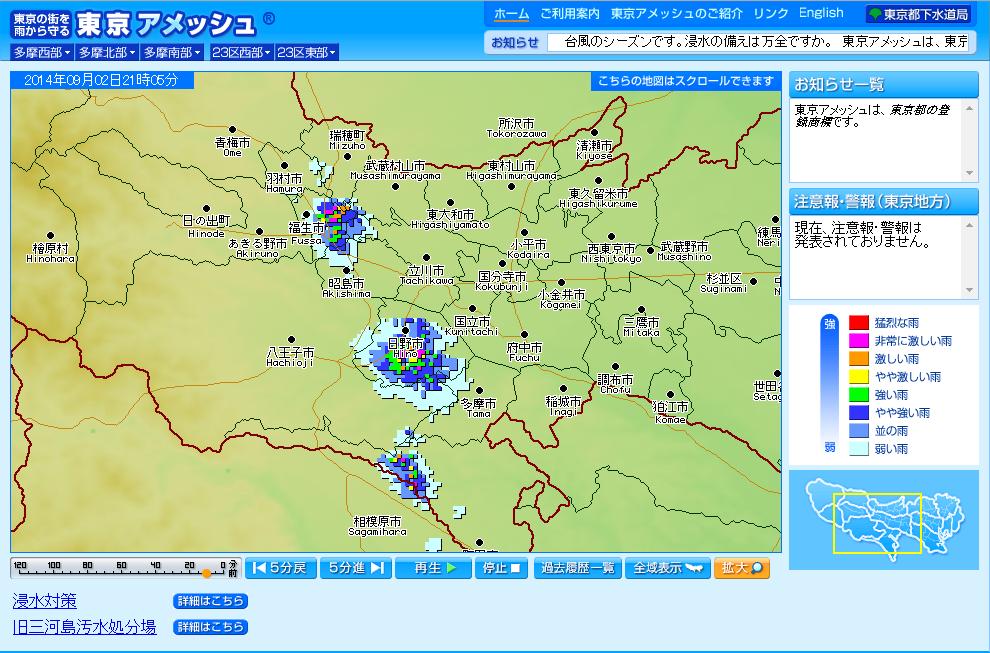The image size is (990, 653).
Task: Expand the 多摩北部 region dropdown
Action: point(106,53)
